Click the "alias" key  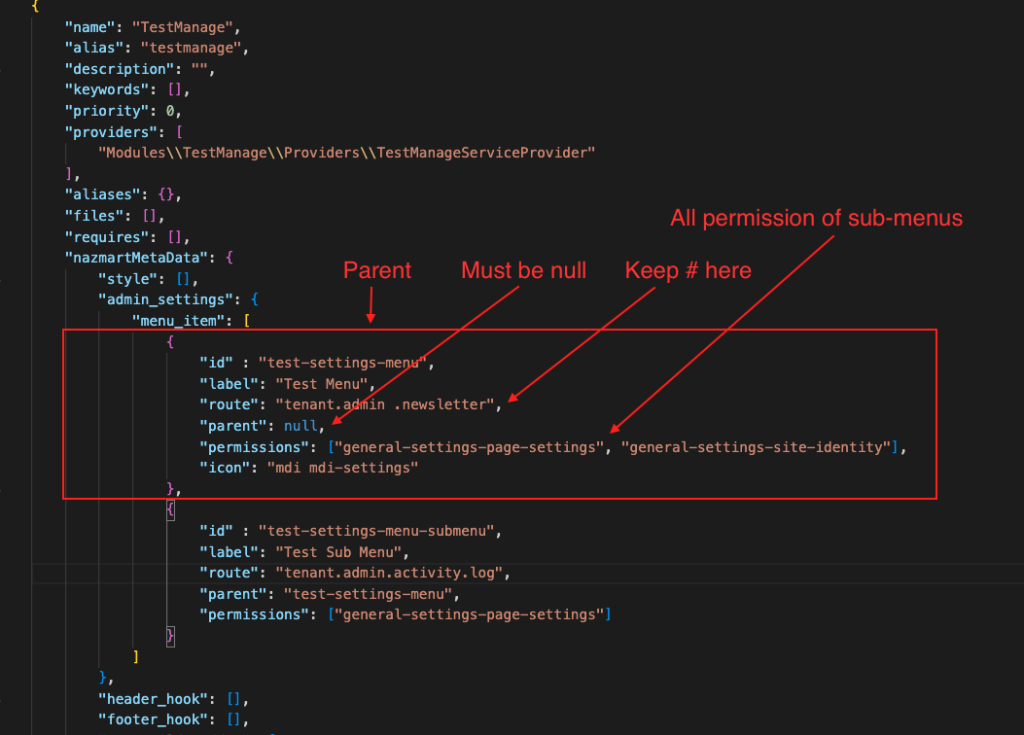pyautogui.click(x=94, y=48)
